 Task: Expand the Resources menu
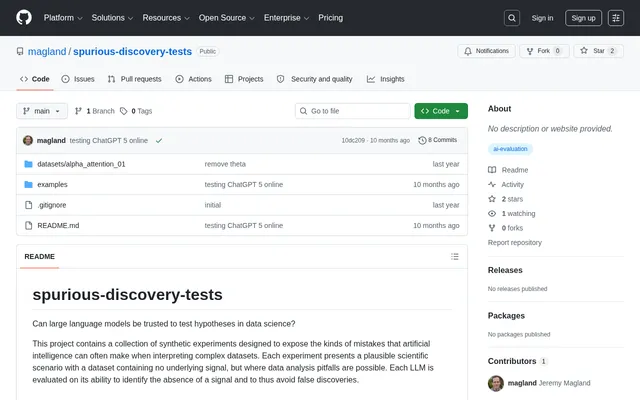click(x=166, y=18)
